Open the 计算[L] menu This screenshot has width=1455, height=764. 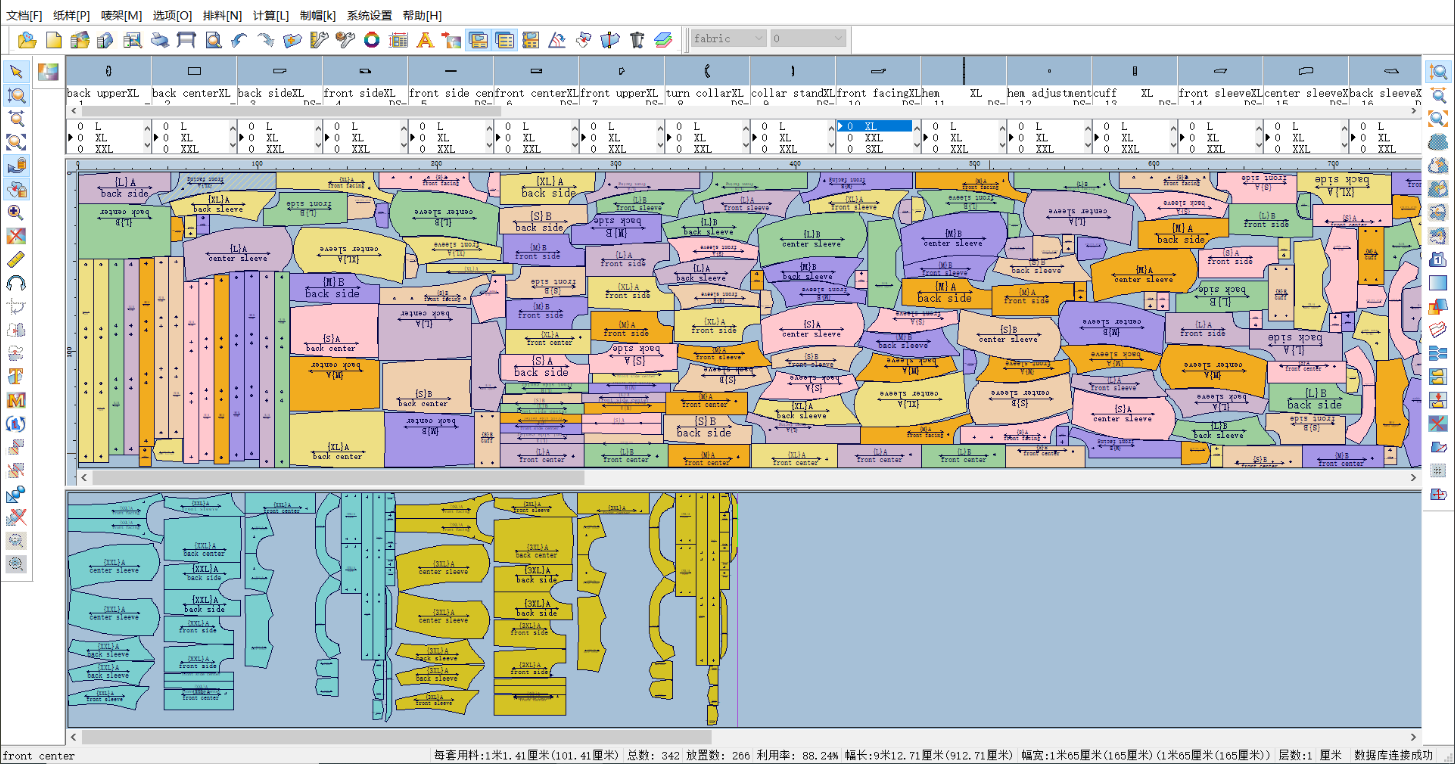(x=271, y=16)
